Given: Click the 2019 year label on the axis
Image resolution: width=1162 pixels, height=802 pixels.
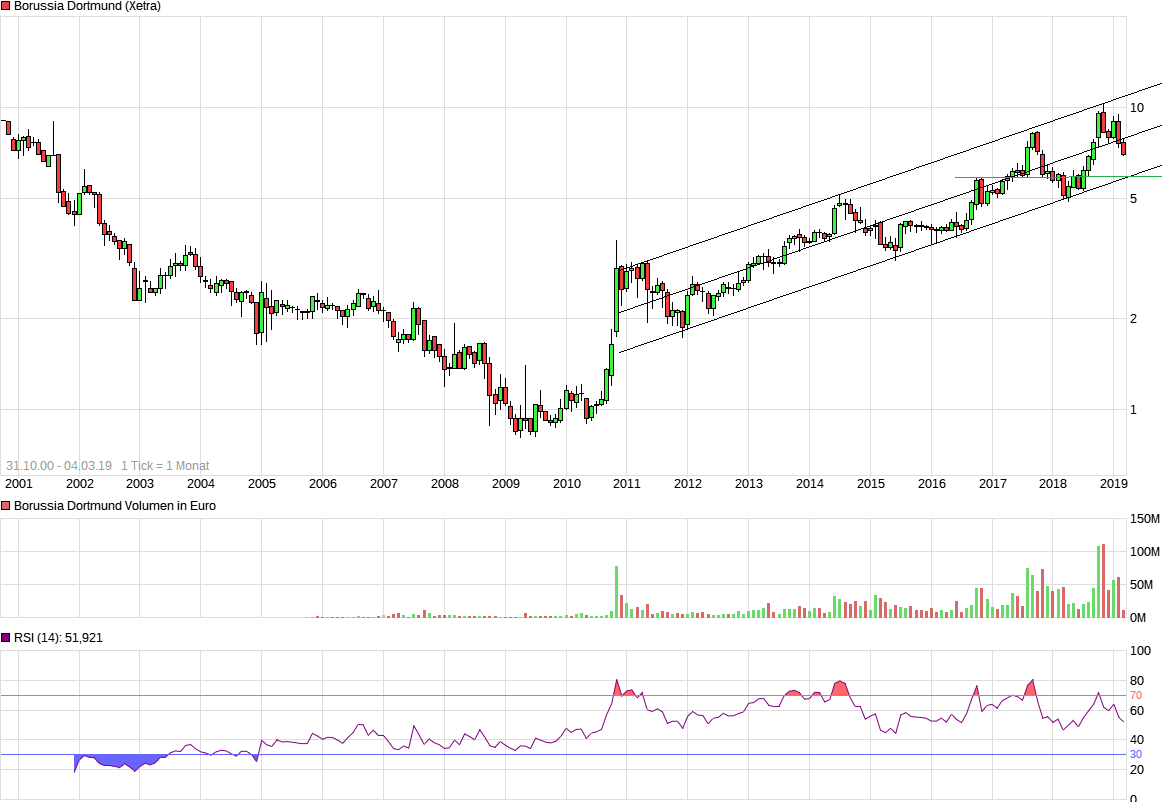Looking at the screenshot, I should [1114, 484].
